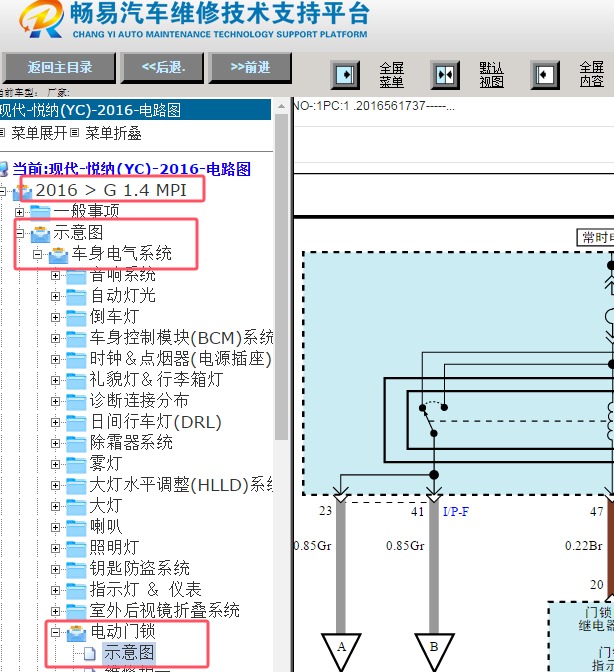Click the 音响系统 folder icon
Image resolution: width=614 pixels, height=672 pixels.
pos(76,276)
